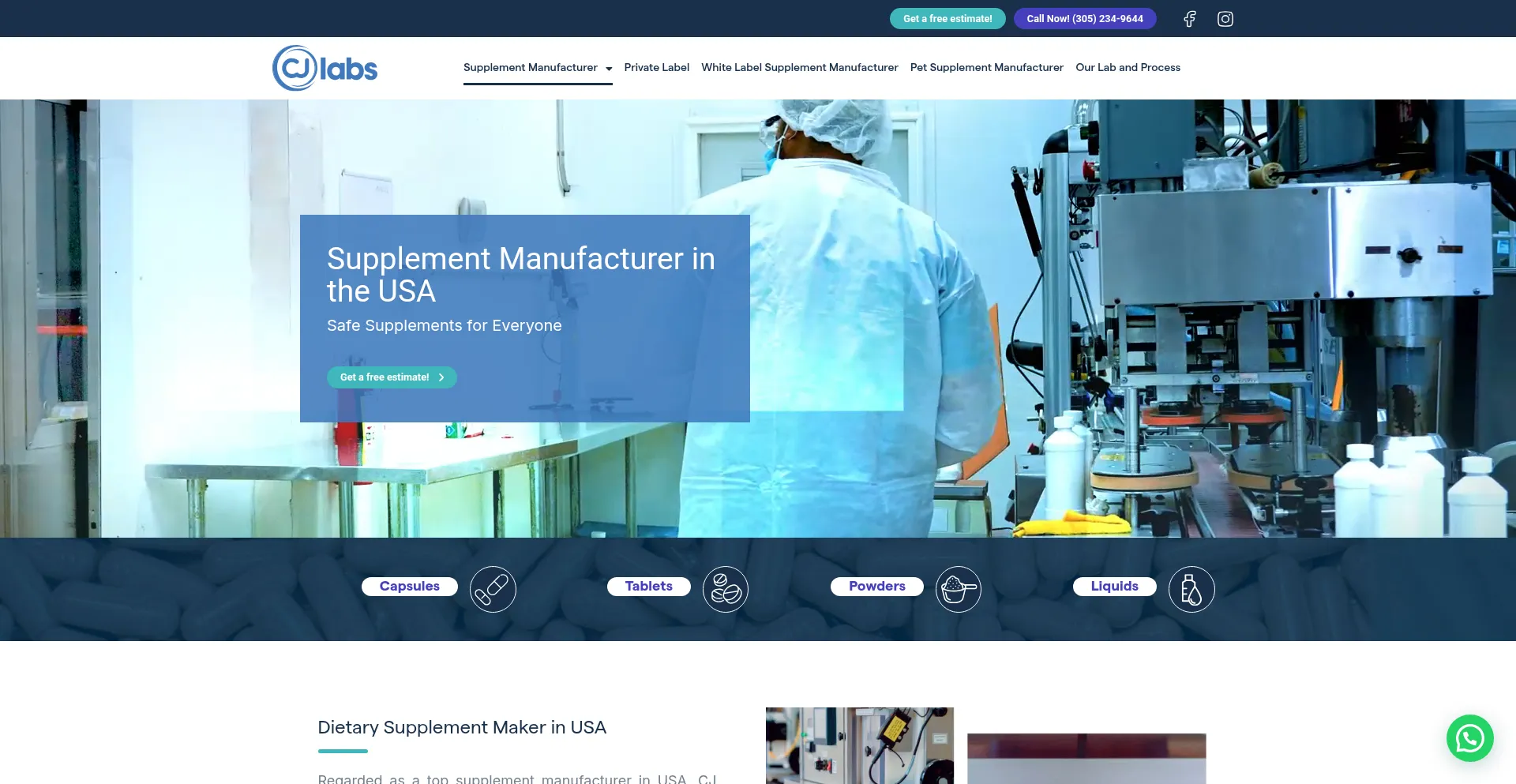Expand the Supplement Manufacturer dropdown menu
The width and height of the screenshot is (1516, 784).
[607, 68]
